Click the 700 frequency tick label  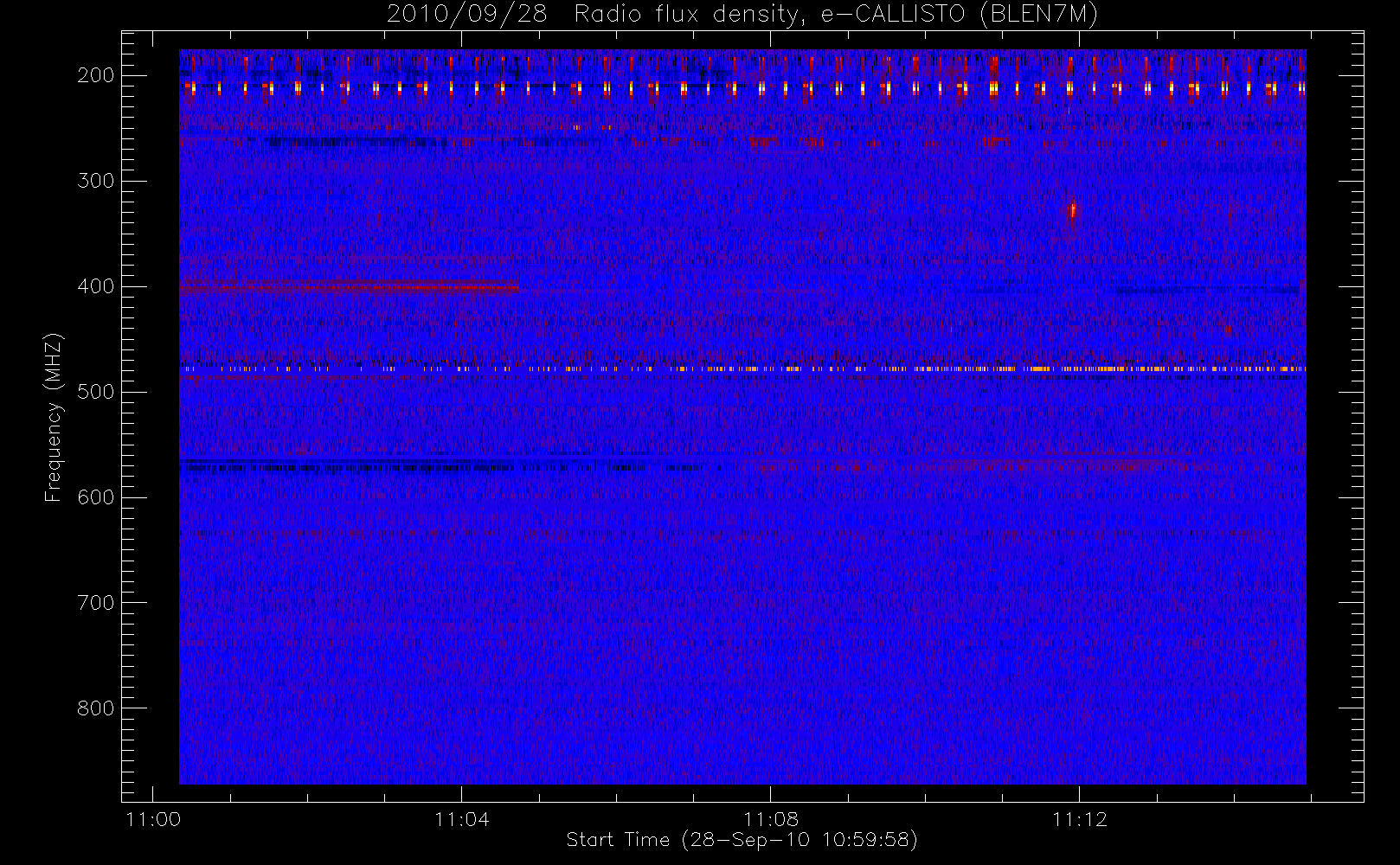coord(96,603)
